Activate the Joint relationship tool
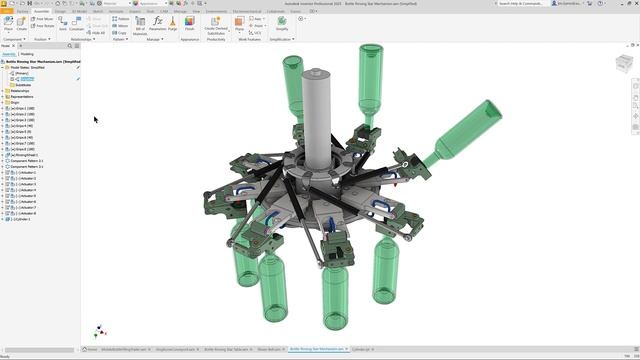 [62, 24]
